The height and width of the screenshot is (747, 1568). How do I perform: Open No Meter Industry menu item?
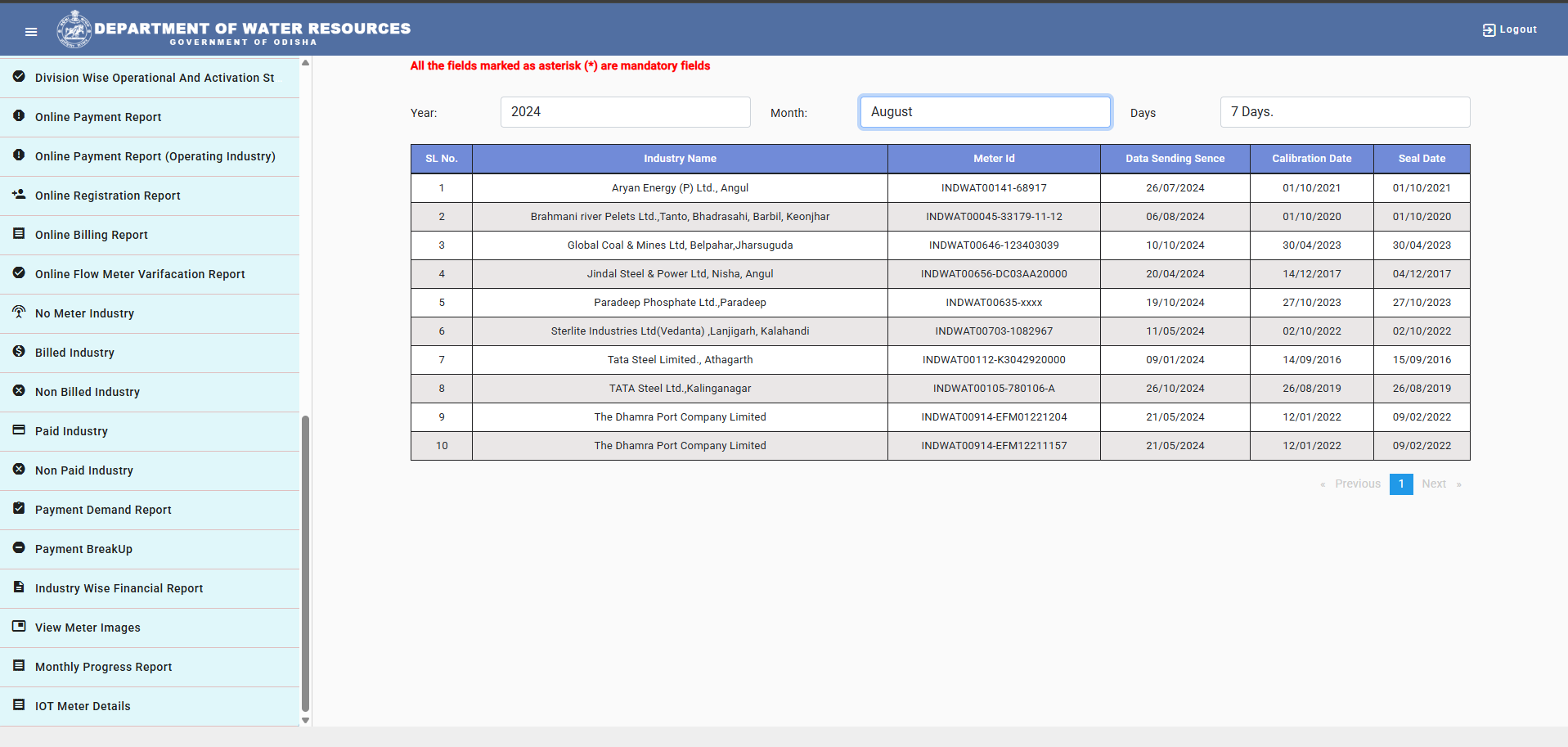tap(150, 313)
